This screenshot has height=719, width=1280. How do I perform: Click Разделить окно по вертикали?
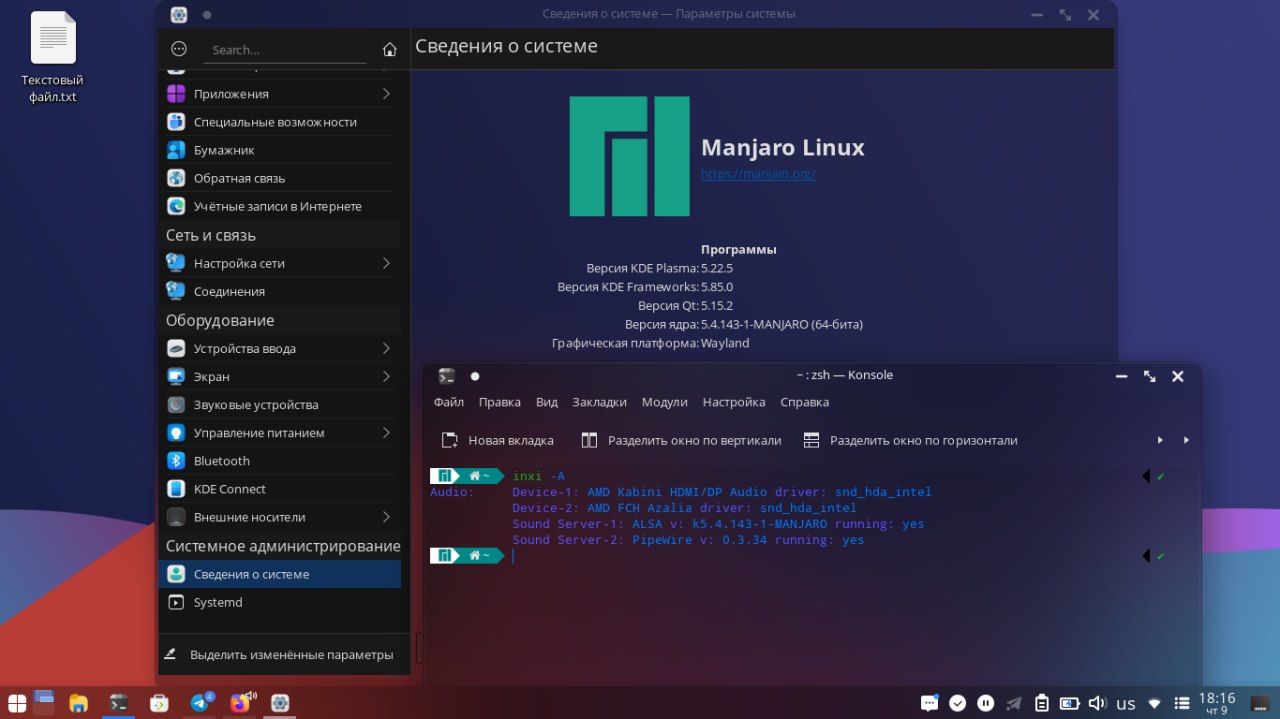coord(681,440)
